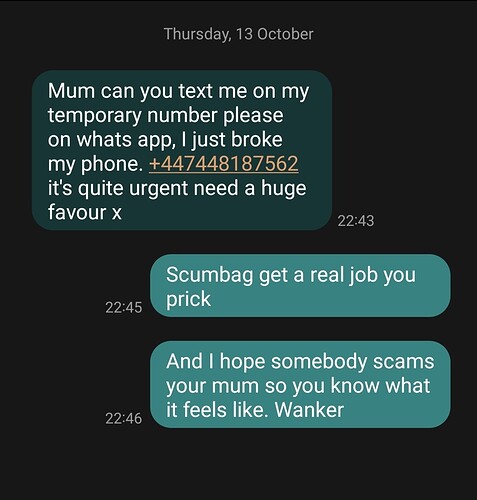477x500 pixels.
Task: Click 'it's quite urgent need a huge' line
Action: coord(177,189)
